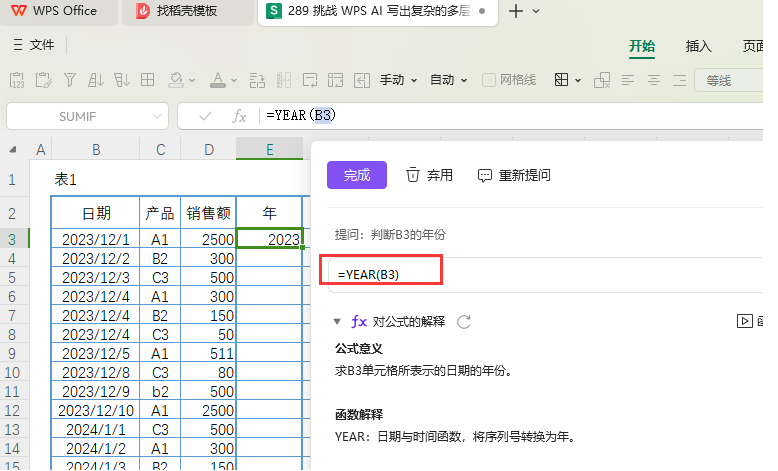The height and width of the screenshot is (471, 778).
Task: Click the borders icon
Action: pos(561,80)
